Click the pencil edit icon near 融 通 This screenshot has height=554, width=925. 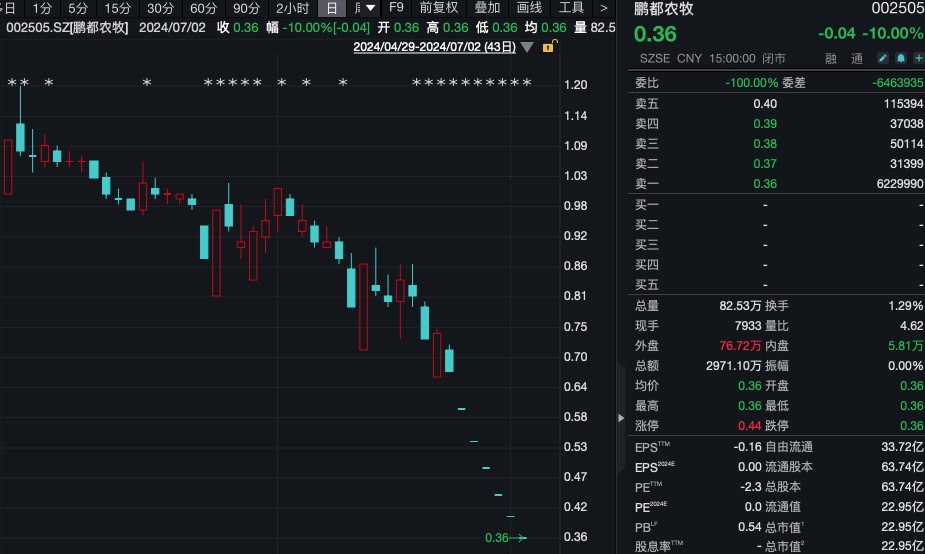pos(883,59)
